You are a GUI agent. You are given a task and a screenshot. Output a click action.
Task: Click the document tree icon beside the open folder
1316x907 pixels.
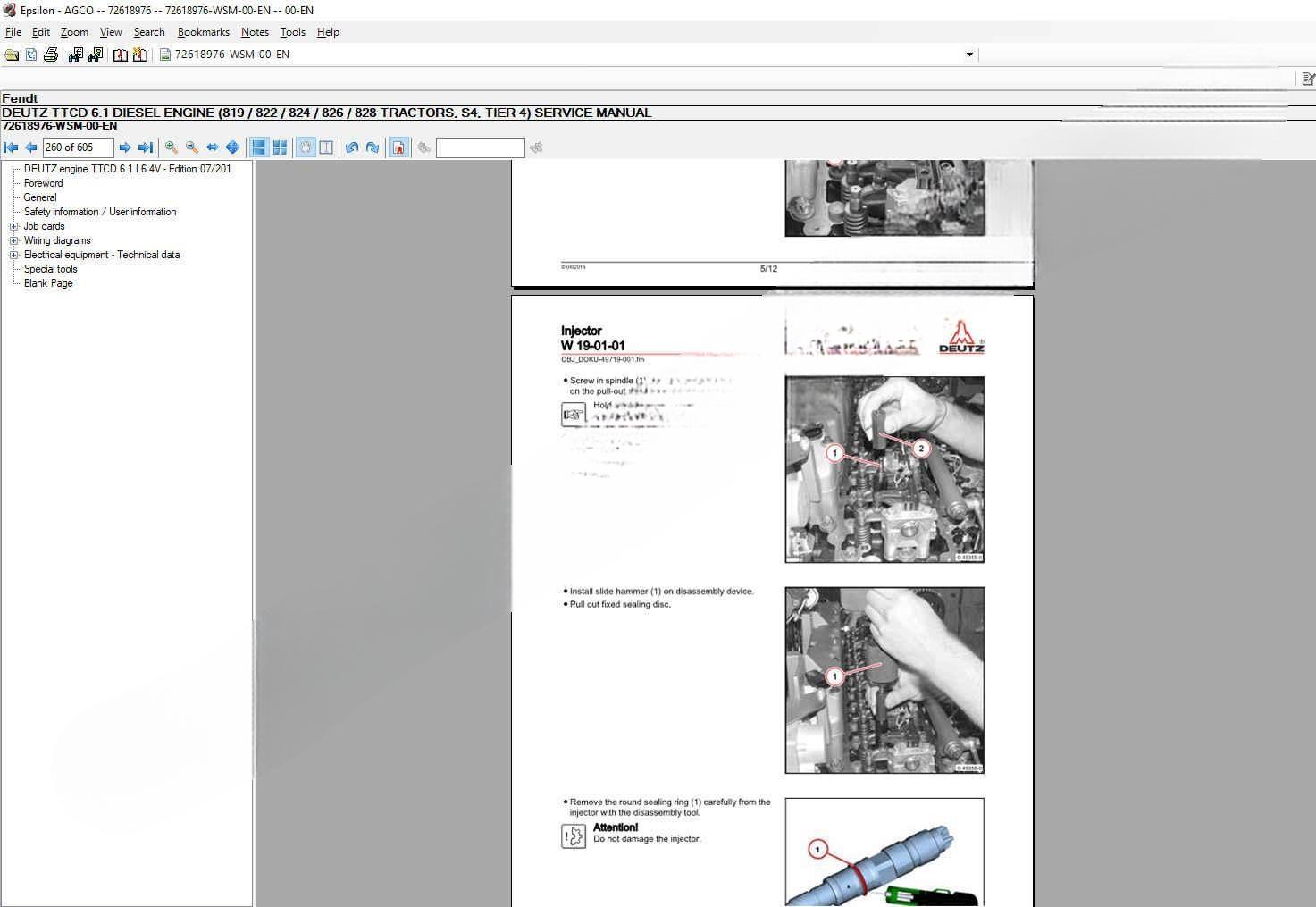[x=31, y=55]
